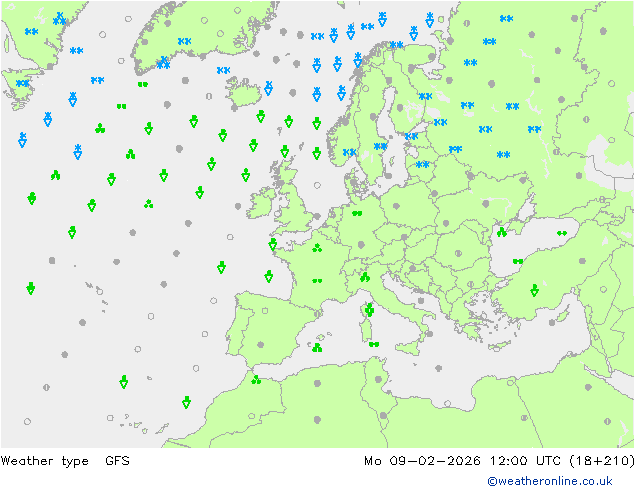Click the green rain symbol over Germany
This screenshot has height=490, width=634.
pos(357,213)
